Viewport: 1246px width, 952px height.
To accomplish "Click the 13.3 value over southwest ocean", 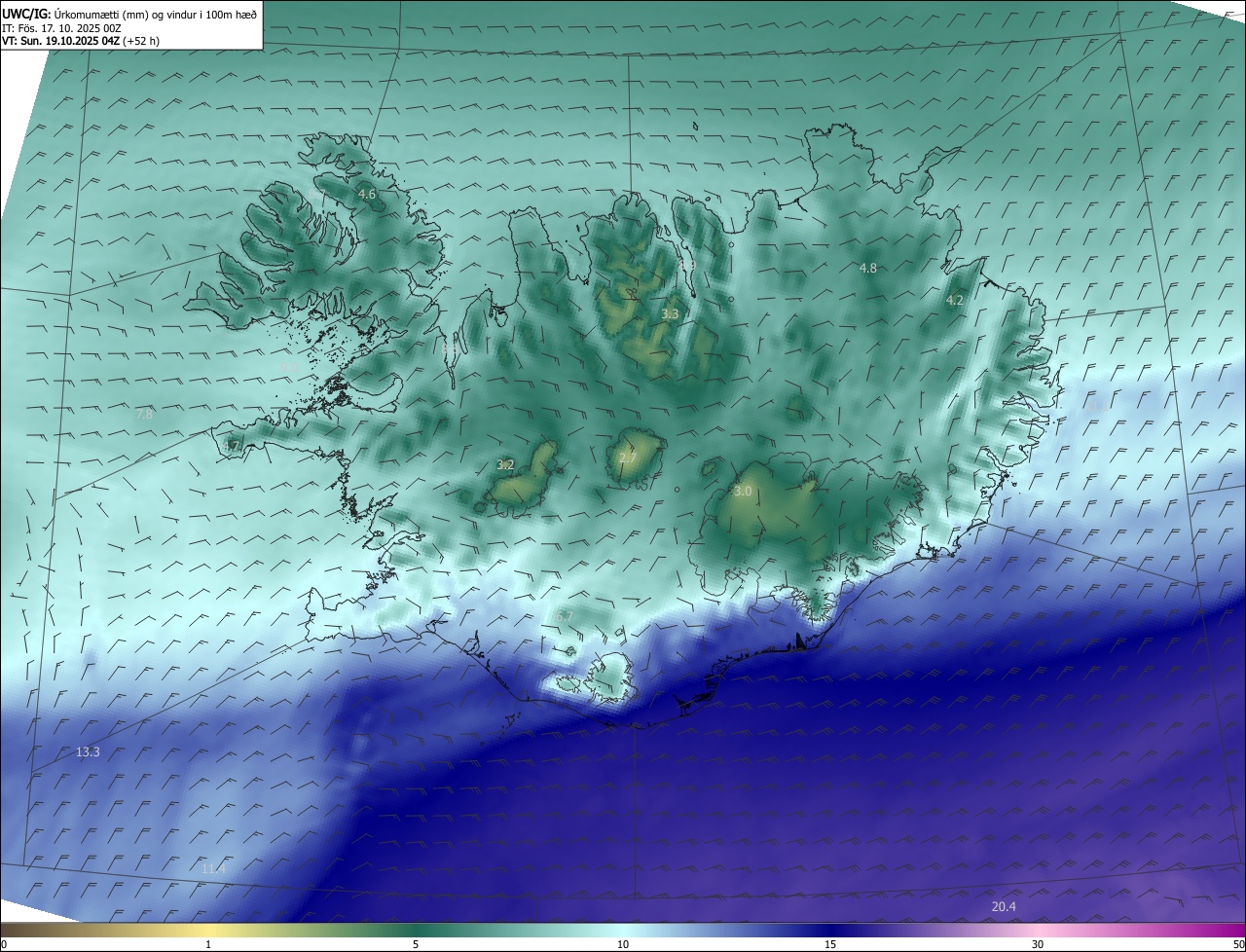I will 88,752.
